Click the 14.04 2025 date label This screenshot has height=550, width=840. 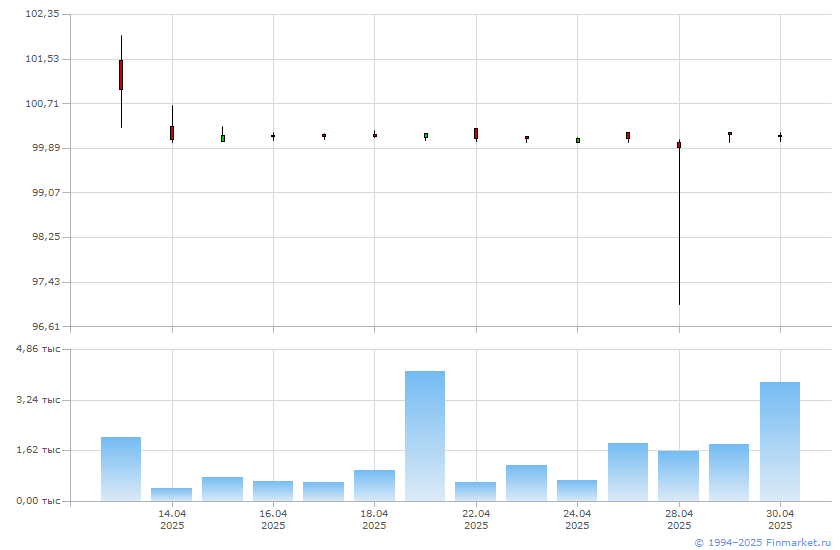tap(172, 519)
